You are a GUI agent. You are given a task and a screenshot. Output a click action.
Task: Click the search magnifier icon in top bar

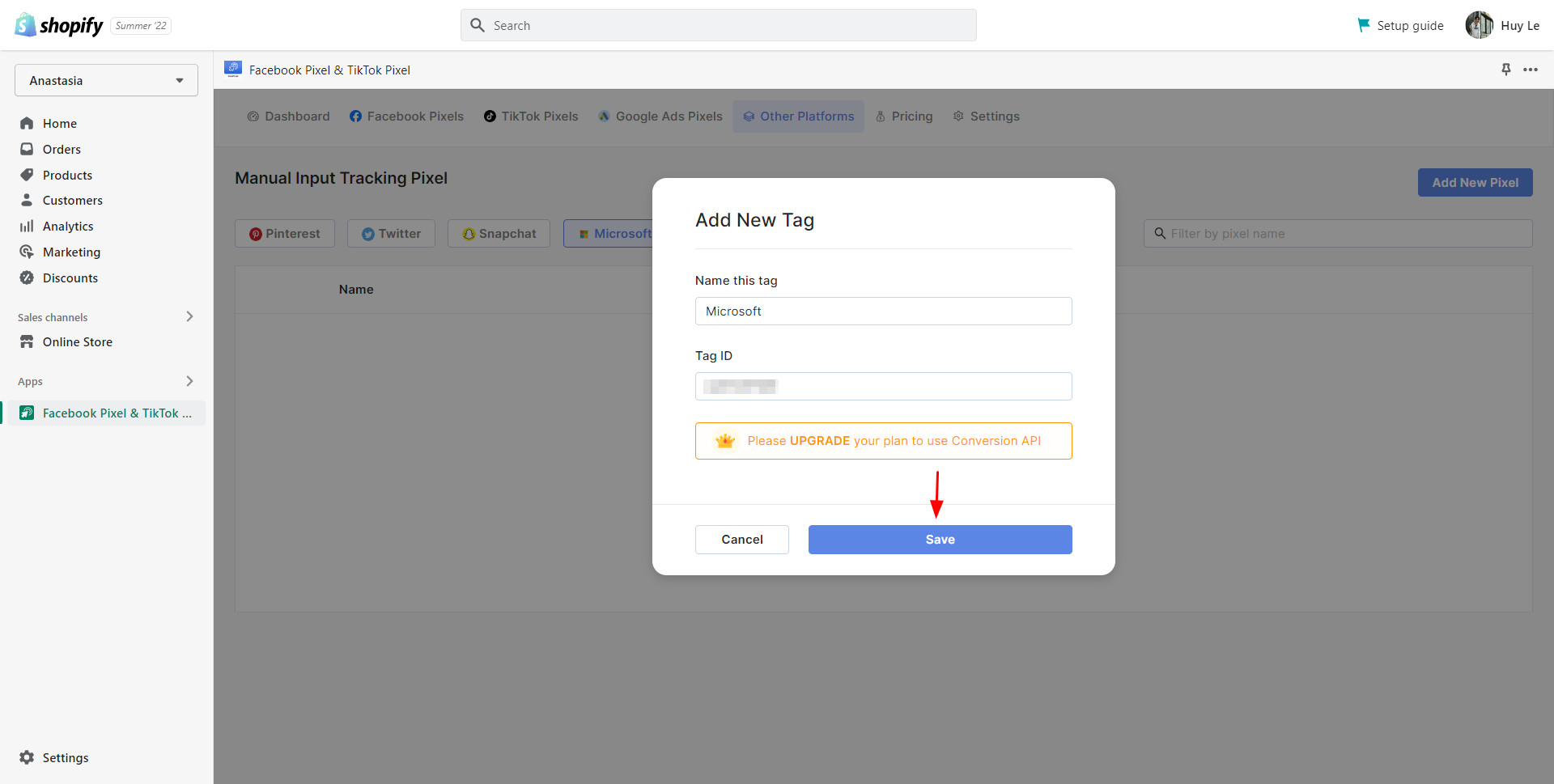478,25
